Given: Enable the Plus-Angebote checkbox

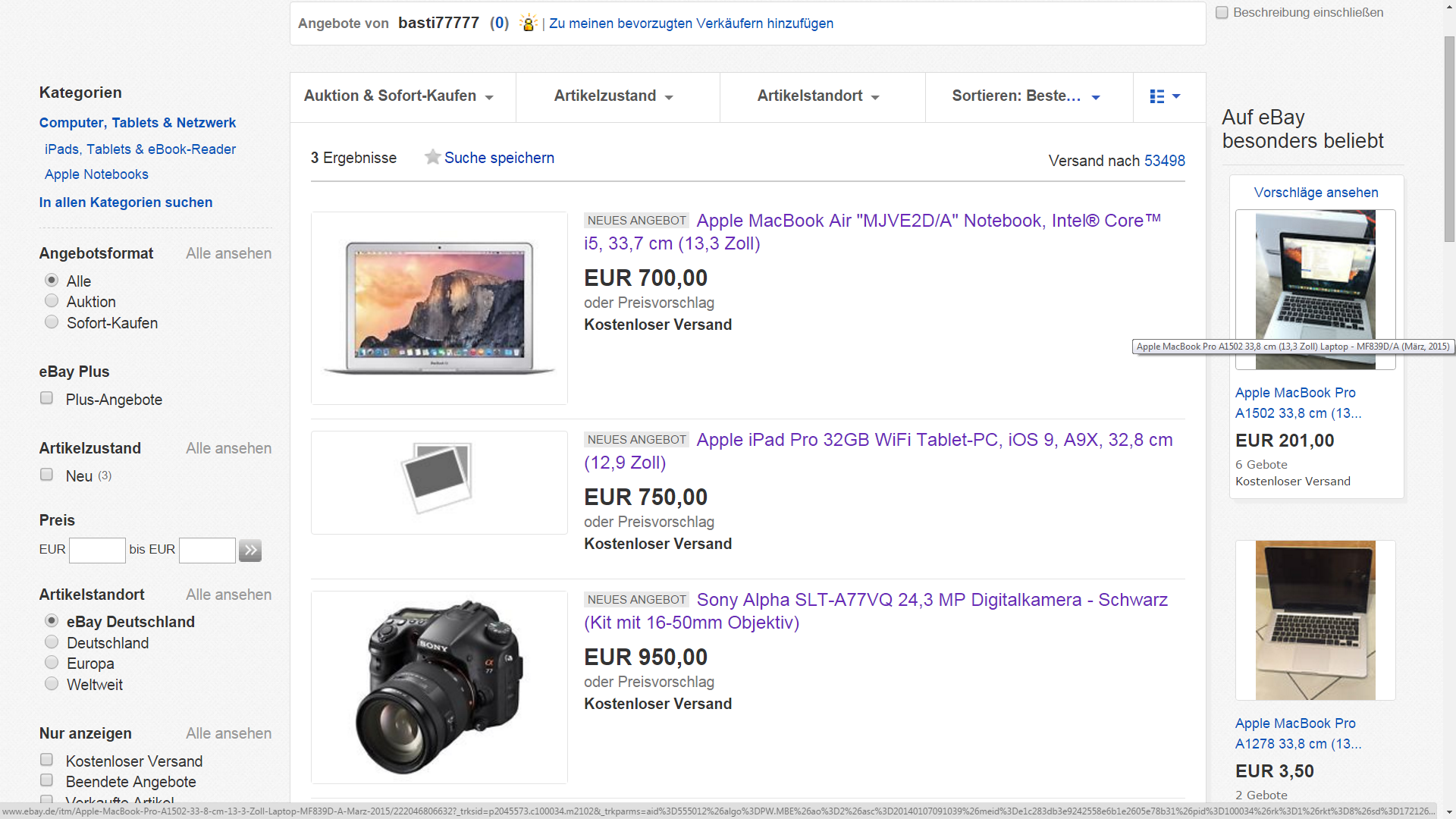Looking at the screenshot, I should 46,398.
